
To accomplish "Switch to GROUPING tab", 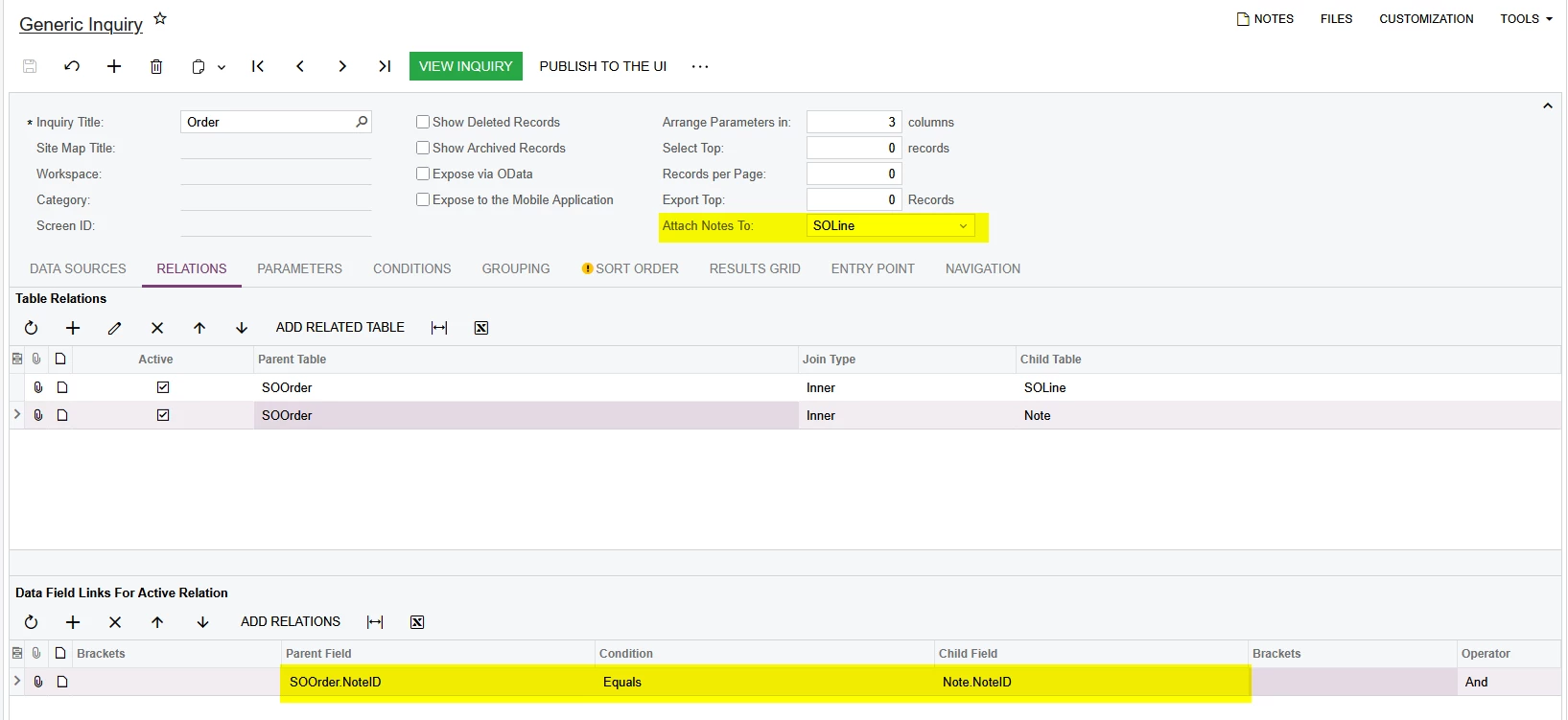I will (516, 268).
